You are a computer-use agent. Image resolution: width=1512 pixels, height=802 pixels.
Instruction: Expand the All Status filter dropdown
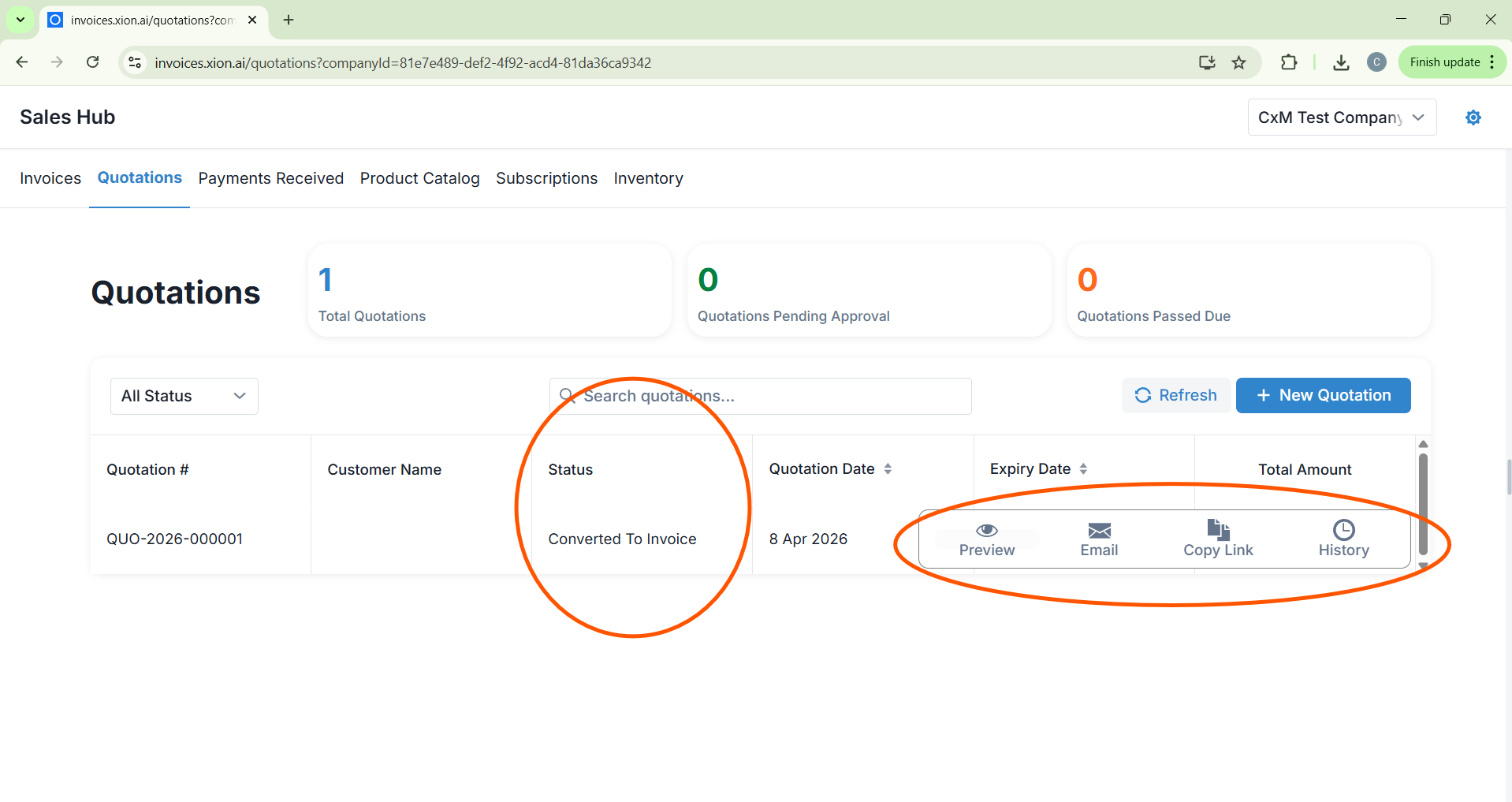coord(184,396)
